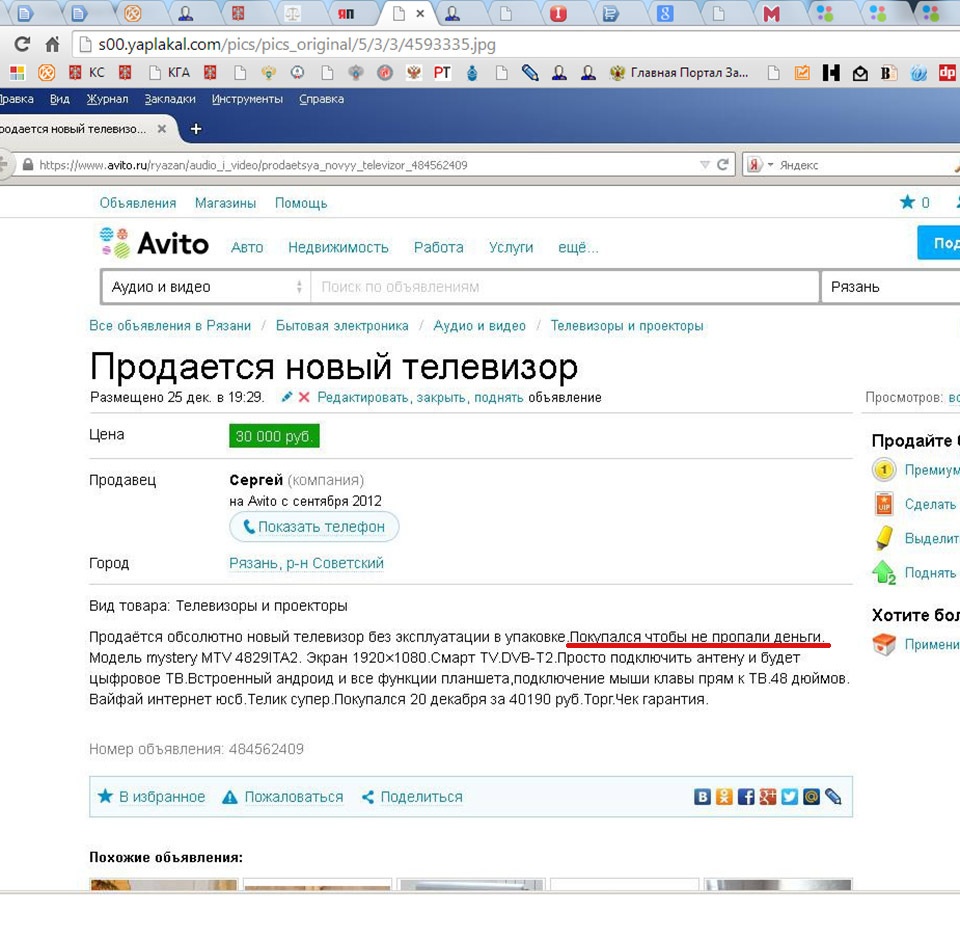Share the ad on Google Plus
Screen dimensions: 960x940
click(x=768, y=796)
